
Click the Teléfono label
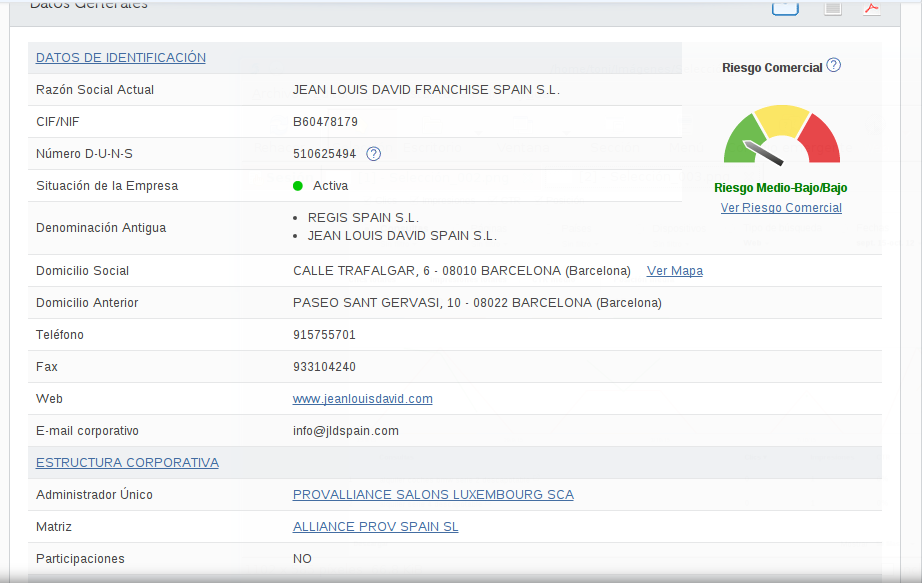click(60, 335)
